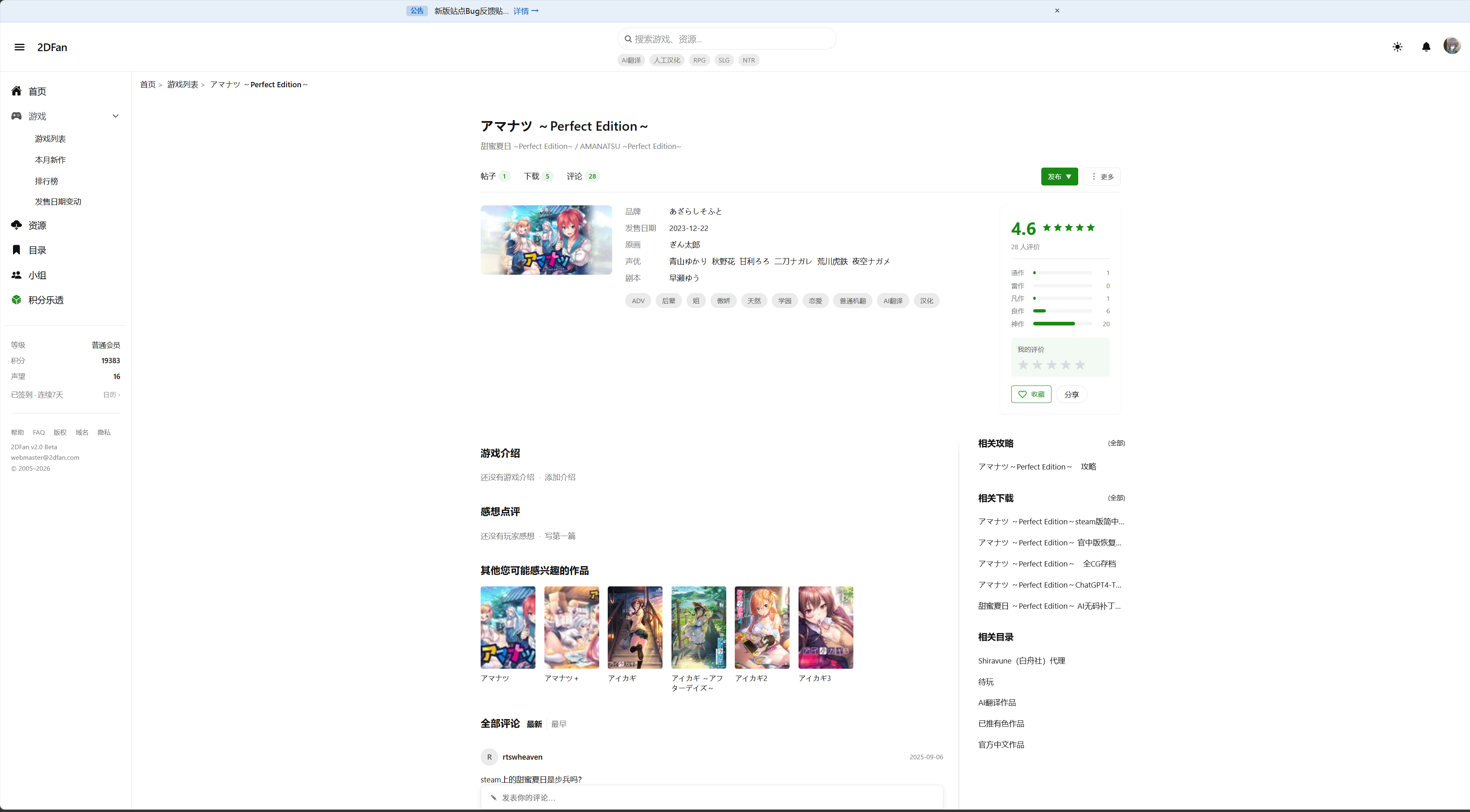Click the people 小组 icon
1470x812 pixels.
pos(17,275)
